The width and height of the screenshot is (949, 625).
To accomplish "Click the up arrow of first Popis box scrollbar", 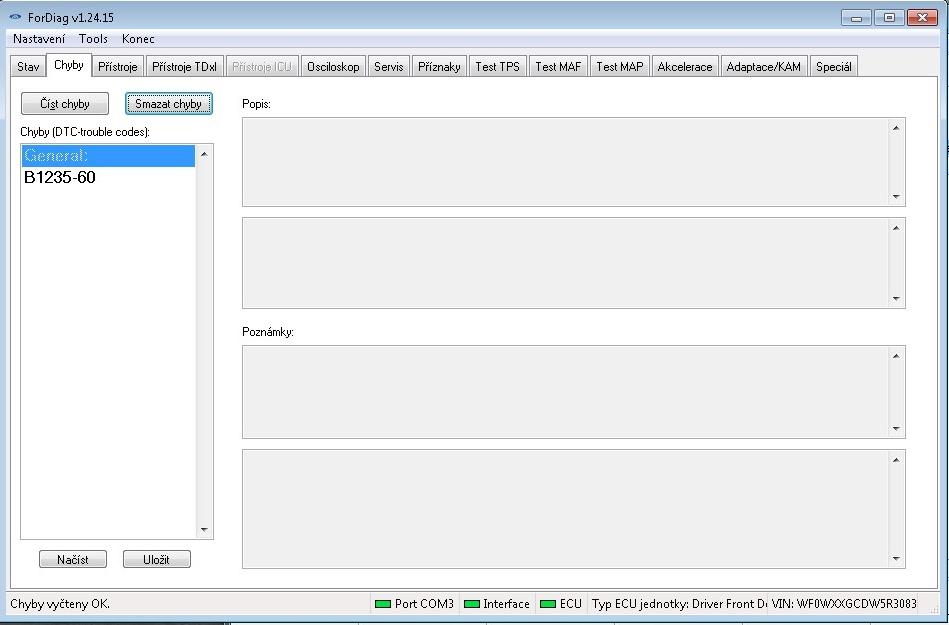I will [896, 127].
